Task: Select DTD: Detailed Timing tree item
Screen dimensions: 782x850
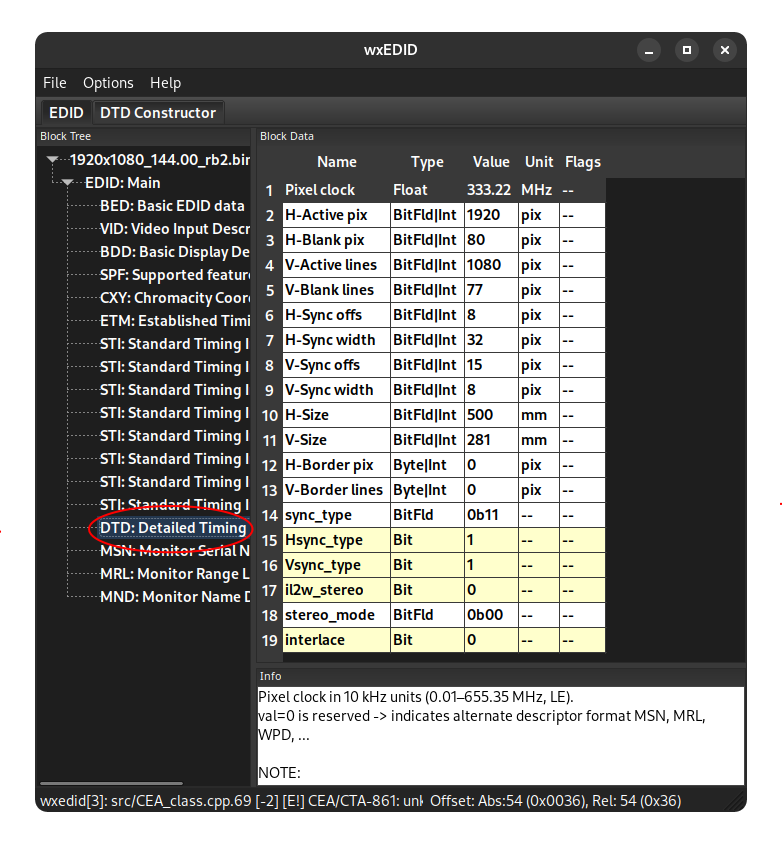Action: click(173, 528)
